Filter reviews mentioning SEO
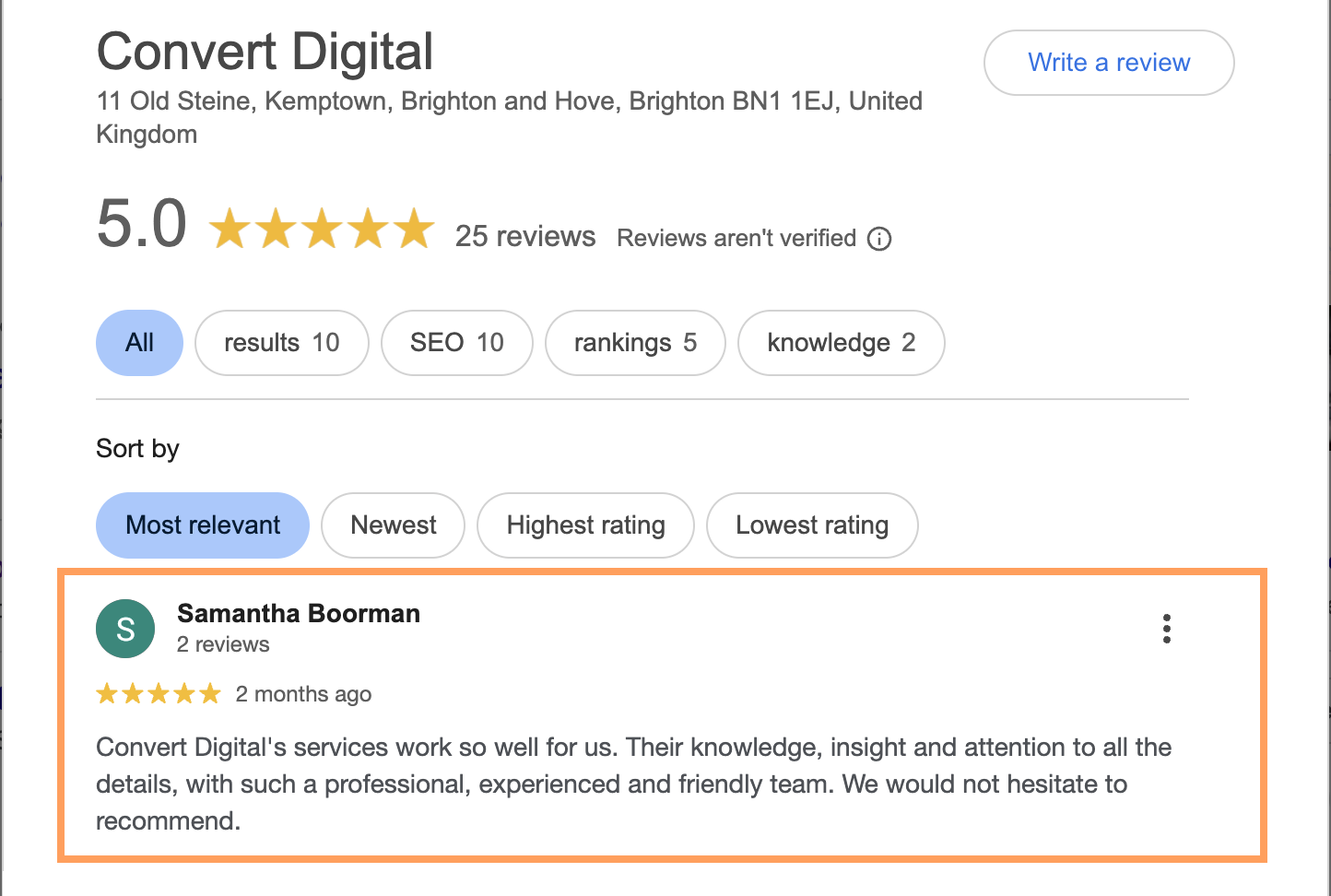The width and height of the screenshot is (1331, 896). [456, 343]
